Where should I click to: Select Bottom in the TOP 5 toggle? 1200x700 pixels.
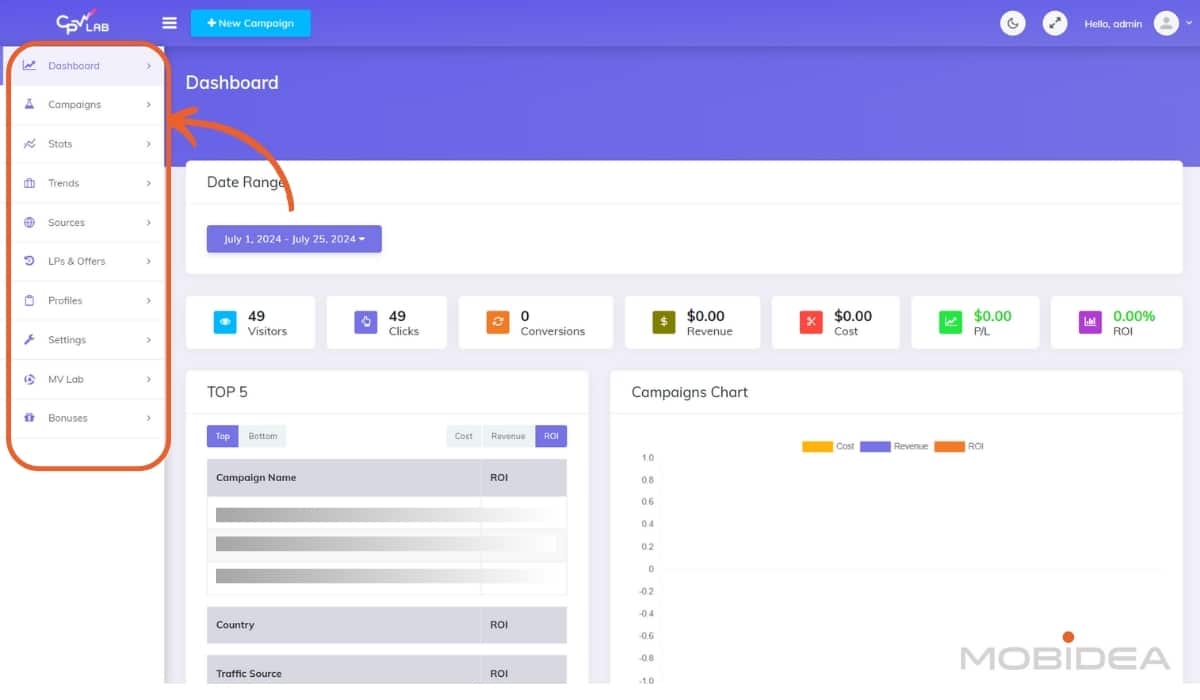[263, 436]
